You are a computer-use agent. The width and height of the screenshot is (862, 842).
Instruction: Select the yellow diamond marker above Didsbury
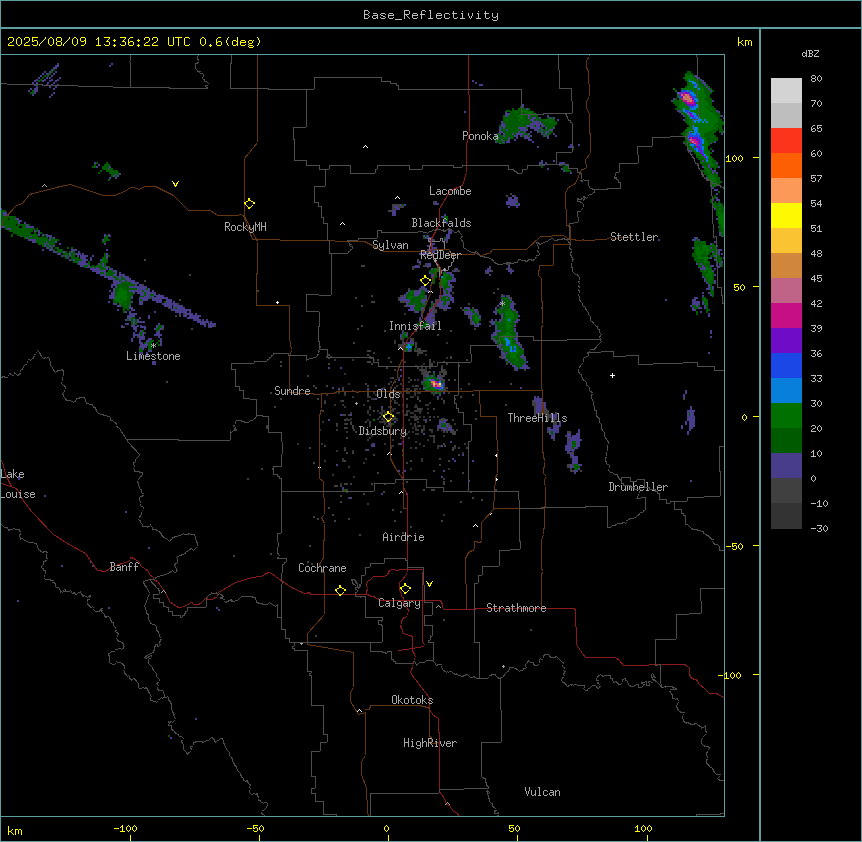(x=388, y=417)
